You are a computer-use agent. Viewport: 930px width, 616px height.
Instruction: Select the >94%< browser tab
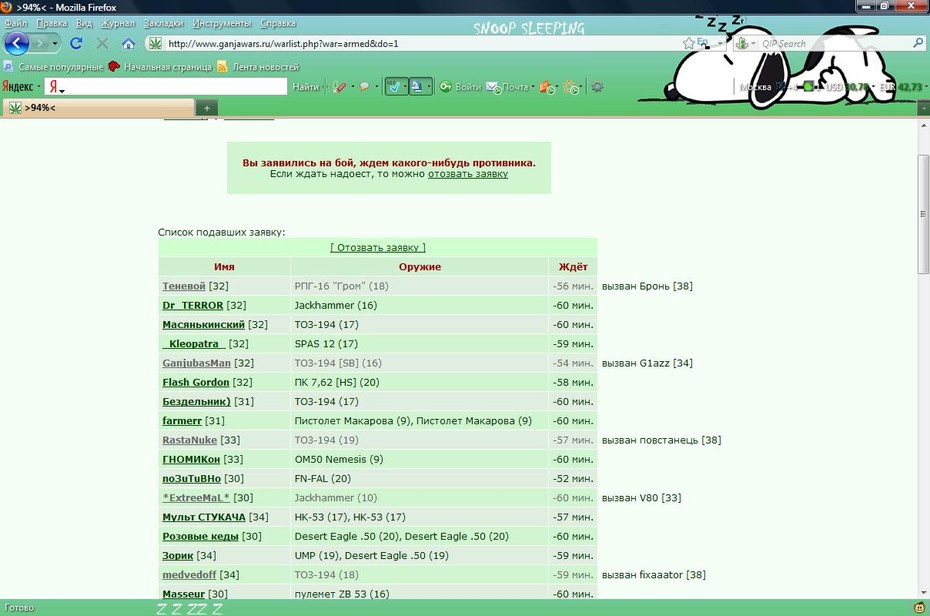[x=99, y=108]
